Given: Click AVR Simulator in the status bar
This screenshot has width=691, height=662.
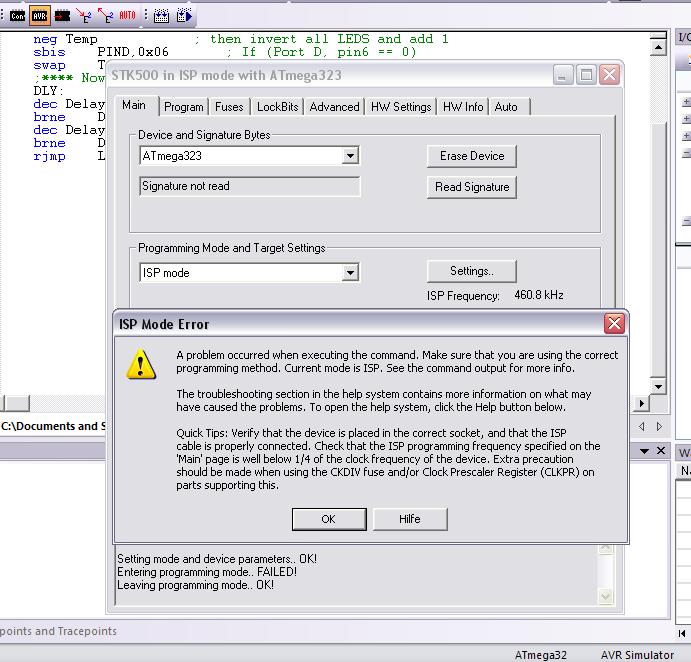Looking at the screenshot, I should [x=637, y=655].
